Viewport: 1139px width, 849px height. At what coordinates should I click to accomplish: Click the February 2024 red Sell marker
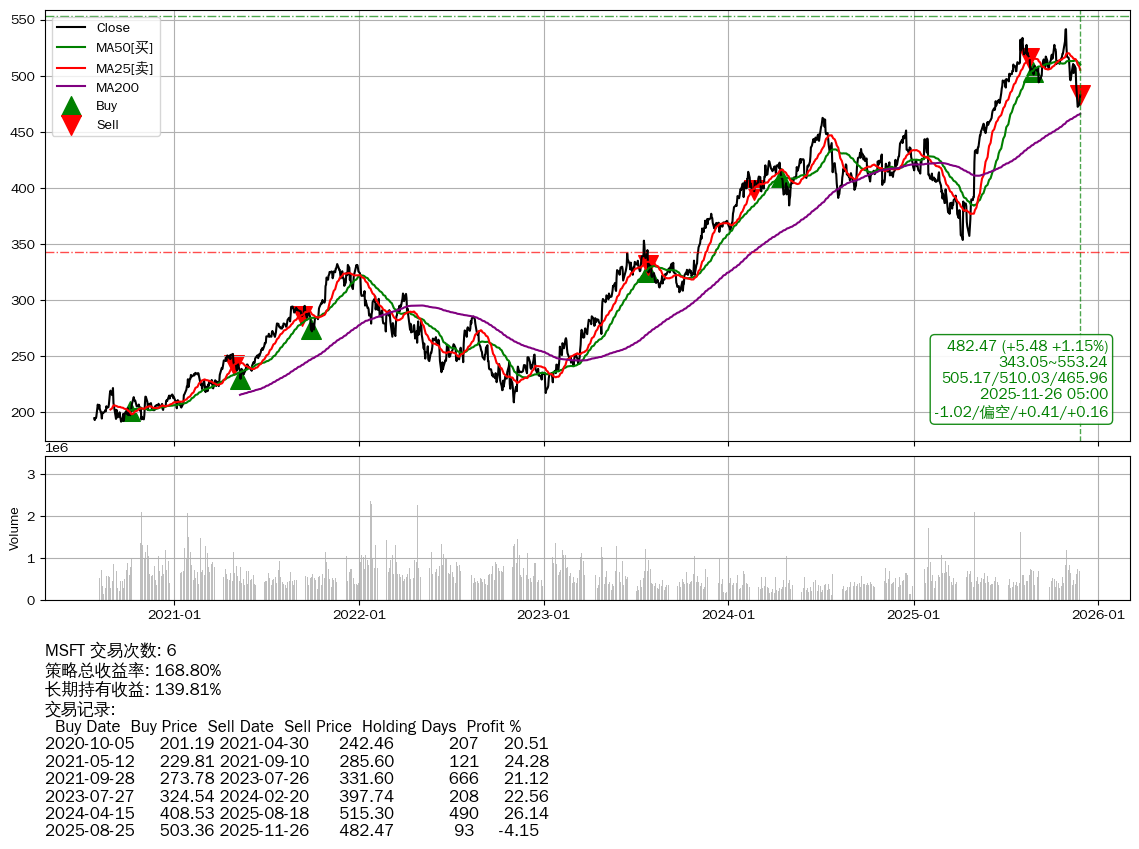click(x=755, y=189)
